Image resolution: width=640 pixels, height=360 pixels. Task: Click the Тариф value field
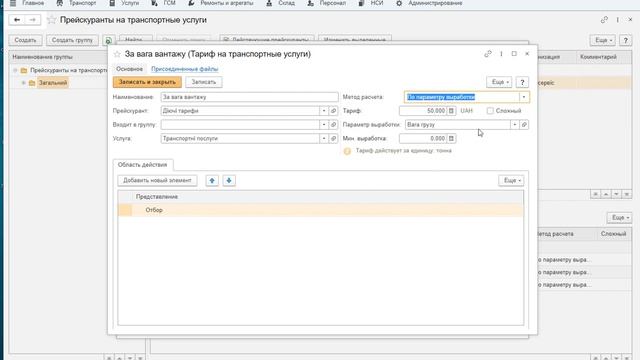423,111
